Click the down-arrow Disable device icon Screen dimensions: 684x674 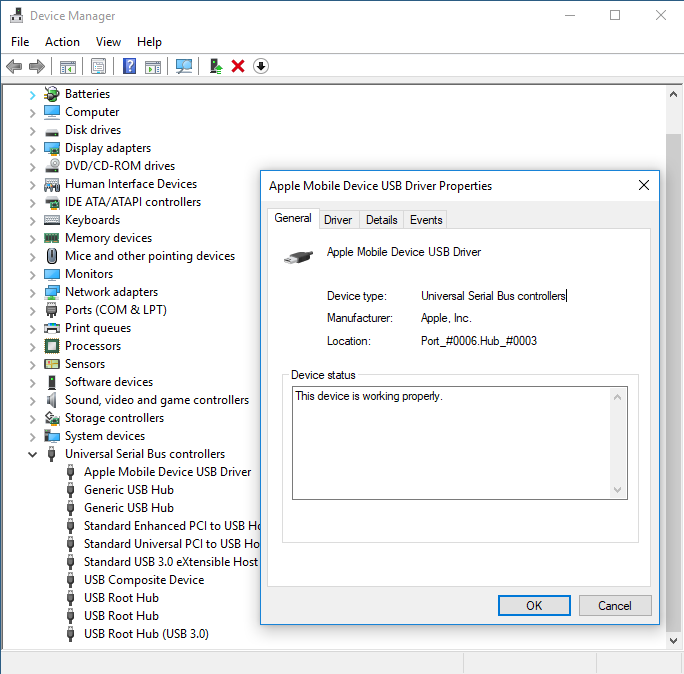point(261,66)
